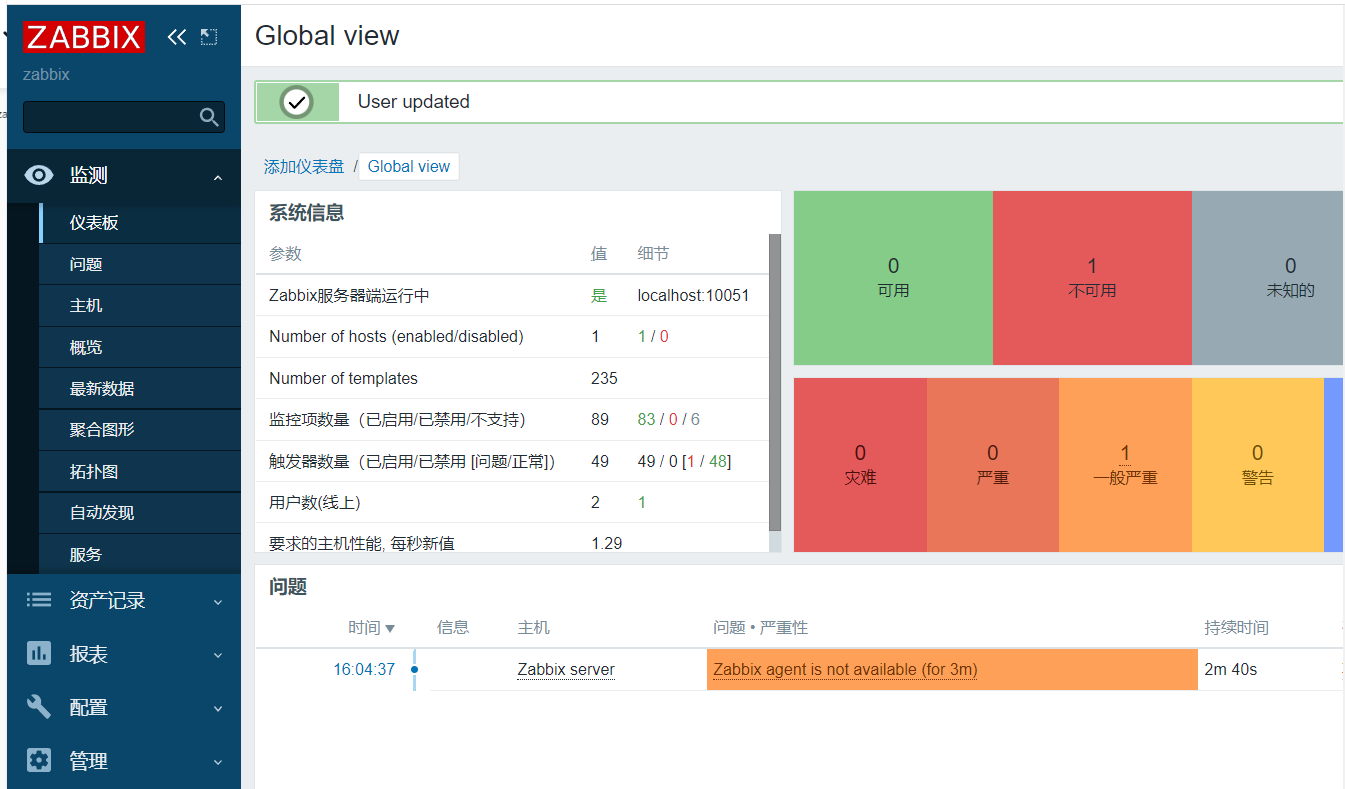
Task: Click the 持续时间 column header
Action: tap(1237, 628)
